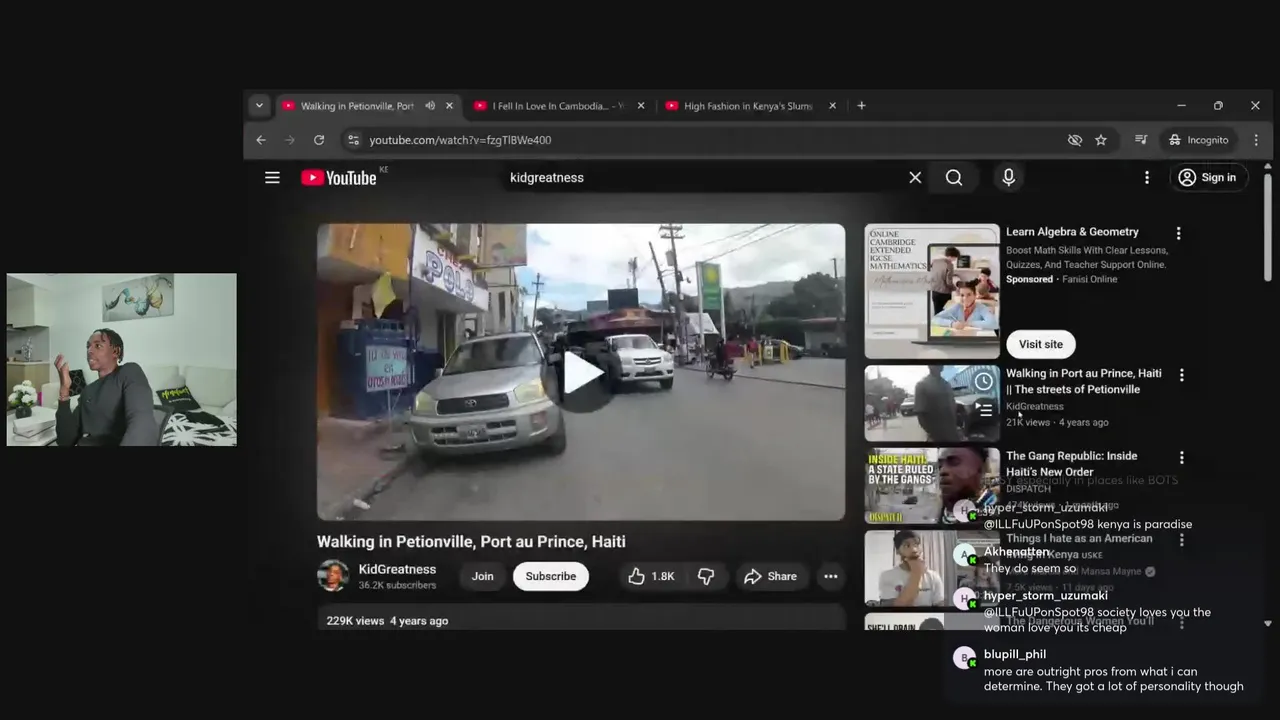Expand the tab search dropdown
This screenshot has height=720, width=1280.
click(259, 106)
